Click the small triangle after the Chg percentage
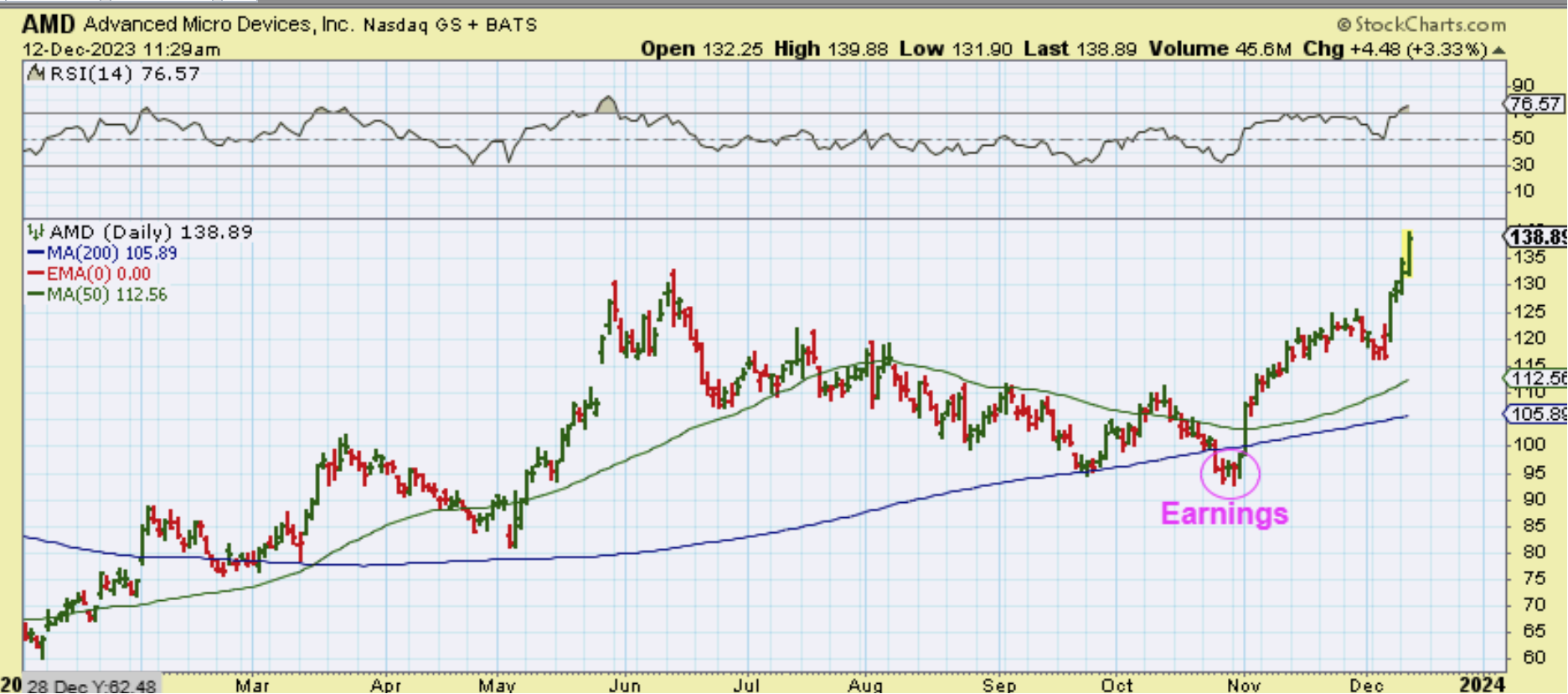Screen dimensions: 1568x694 (1499, 50)
